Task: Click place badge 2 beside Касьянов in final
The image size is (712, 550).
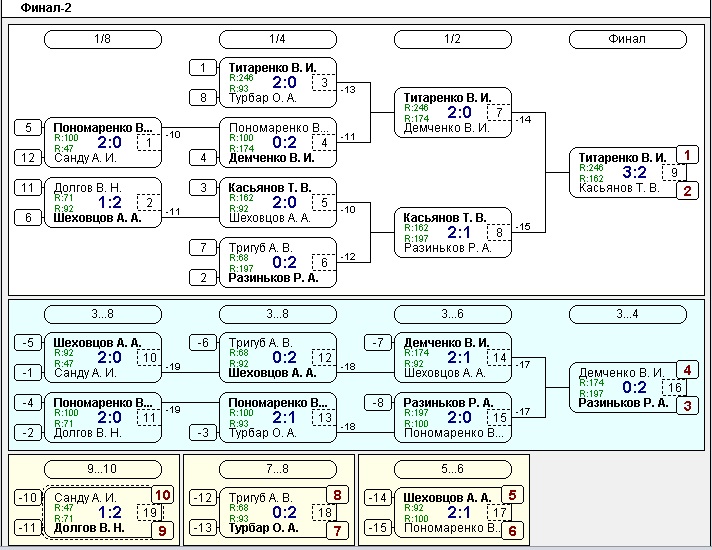Action: click(x=687, y=191)
